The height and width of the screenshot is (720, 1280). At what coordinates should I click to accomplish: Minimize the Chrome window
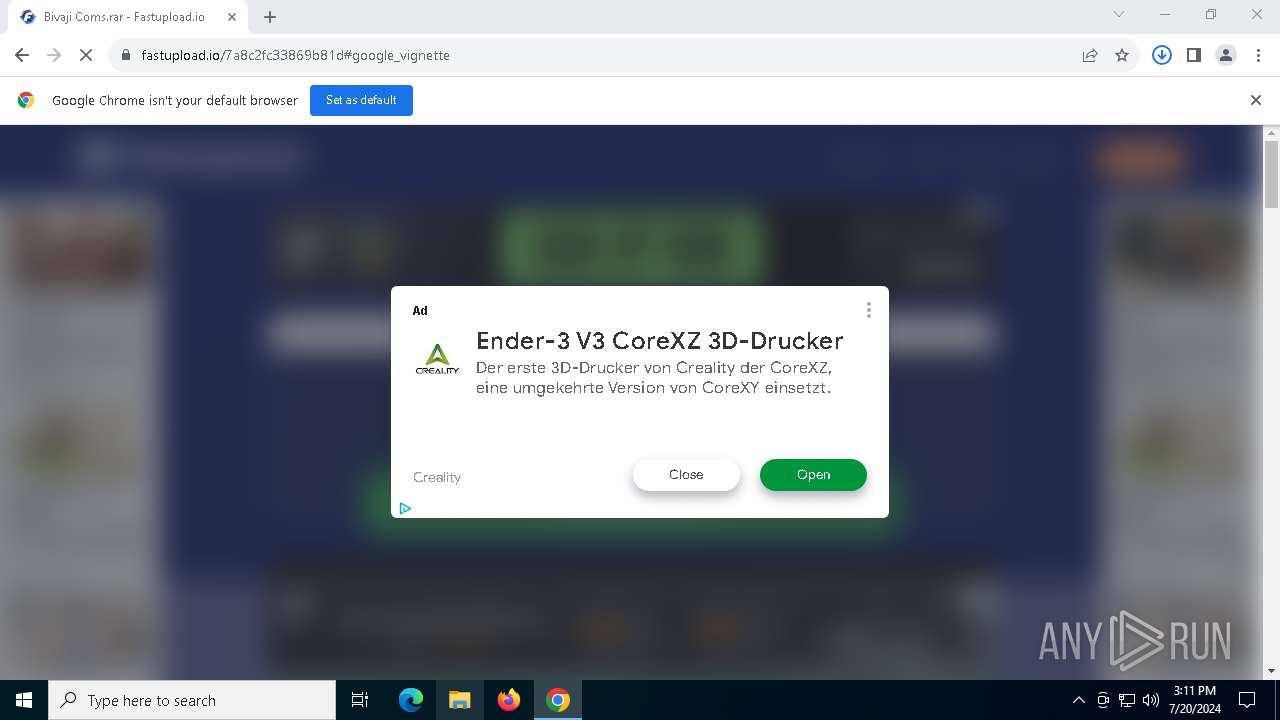coord(1165,14)
